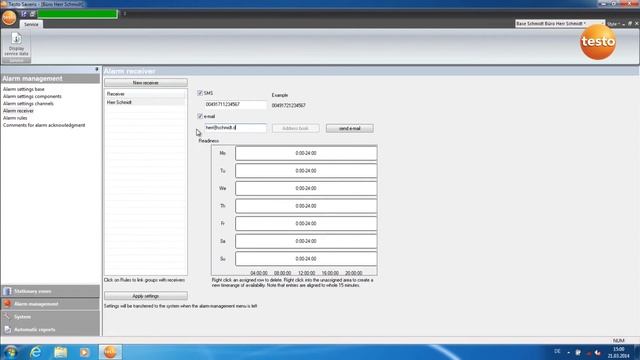The image size is (640, 360).
Task: Open Alarm rules
Action: 15,118
